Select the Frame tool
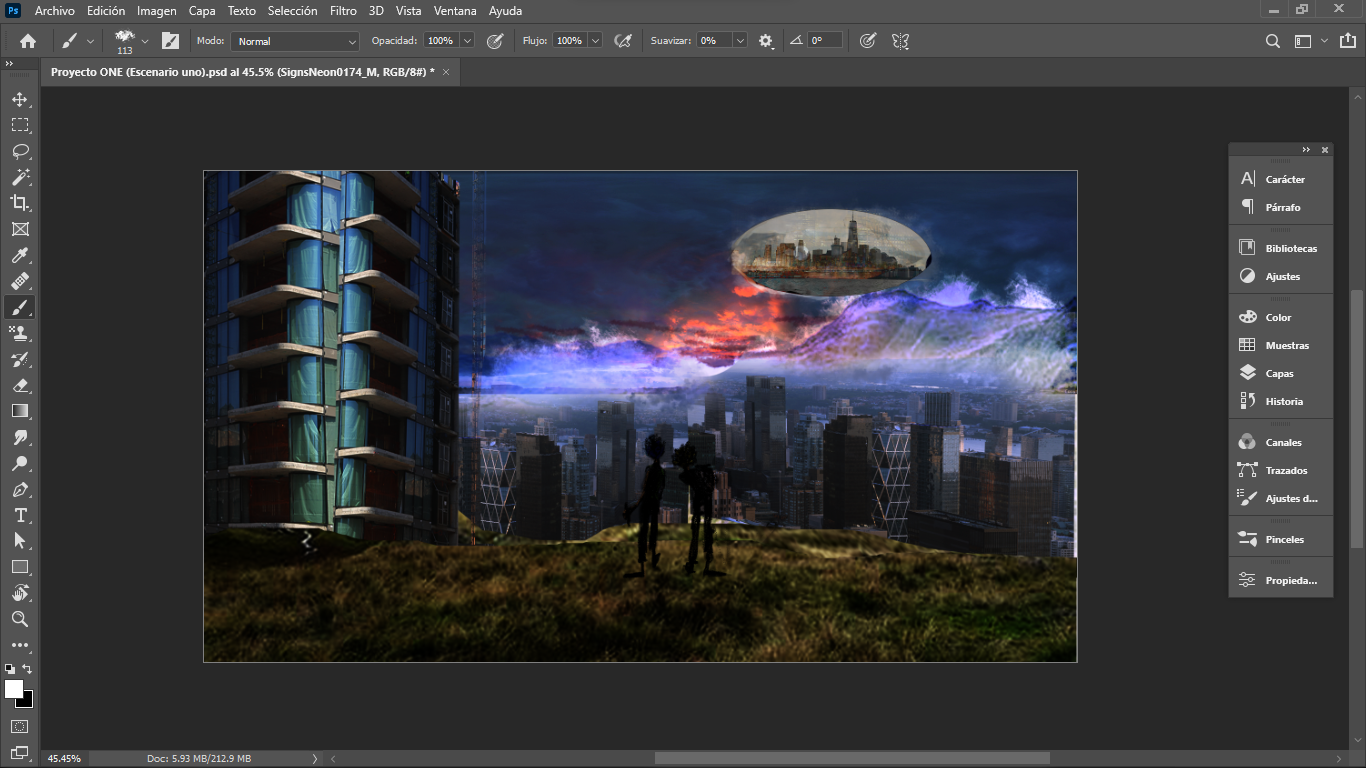This screenshot has width=1366, height=768. 20,229
